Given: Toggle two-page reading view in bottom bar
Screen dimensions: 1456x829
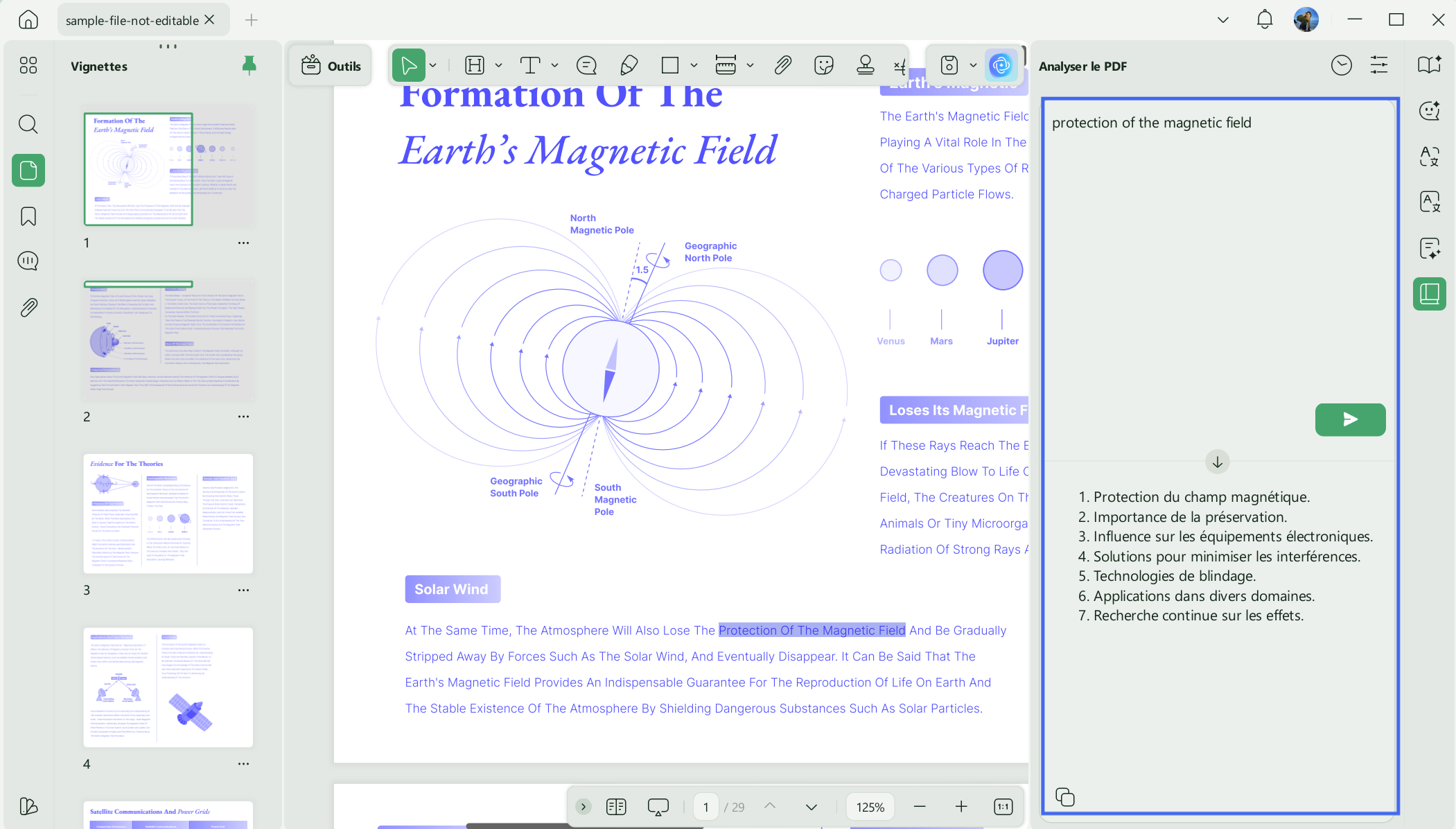Looking at the screenshot, I should (x=616, y=807).
